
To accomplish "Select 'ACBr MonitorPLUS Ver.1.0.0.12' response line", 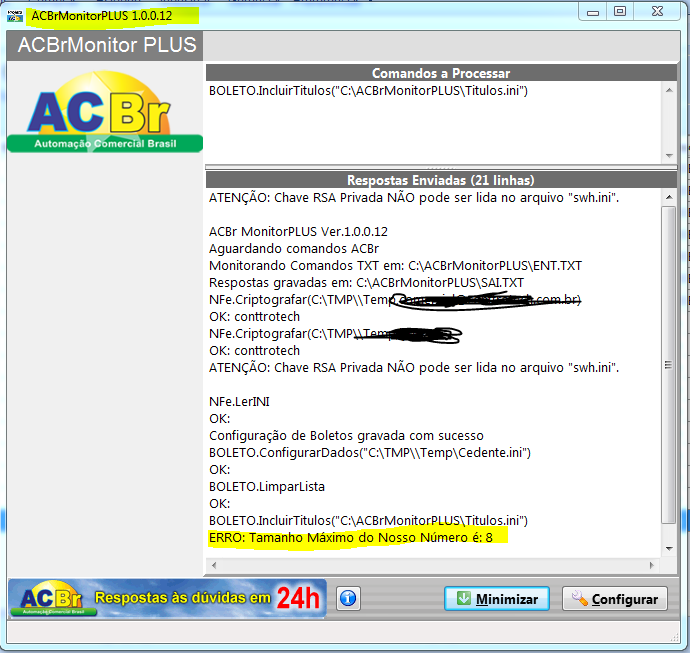I will 298,231.
